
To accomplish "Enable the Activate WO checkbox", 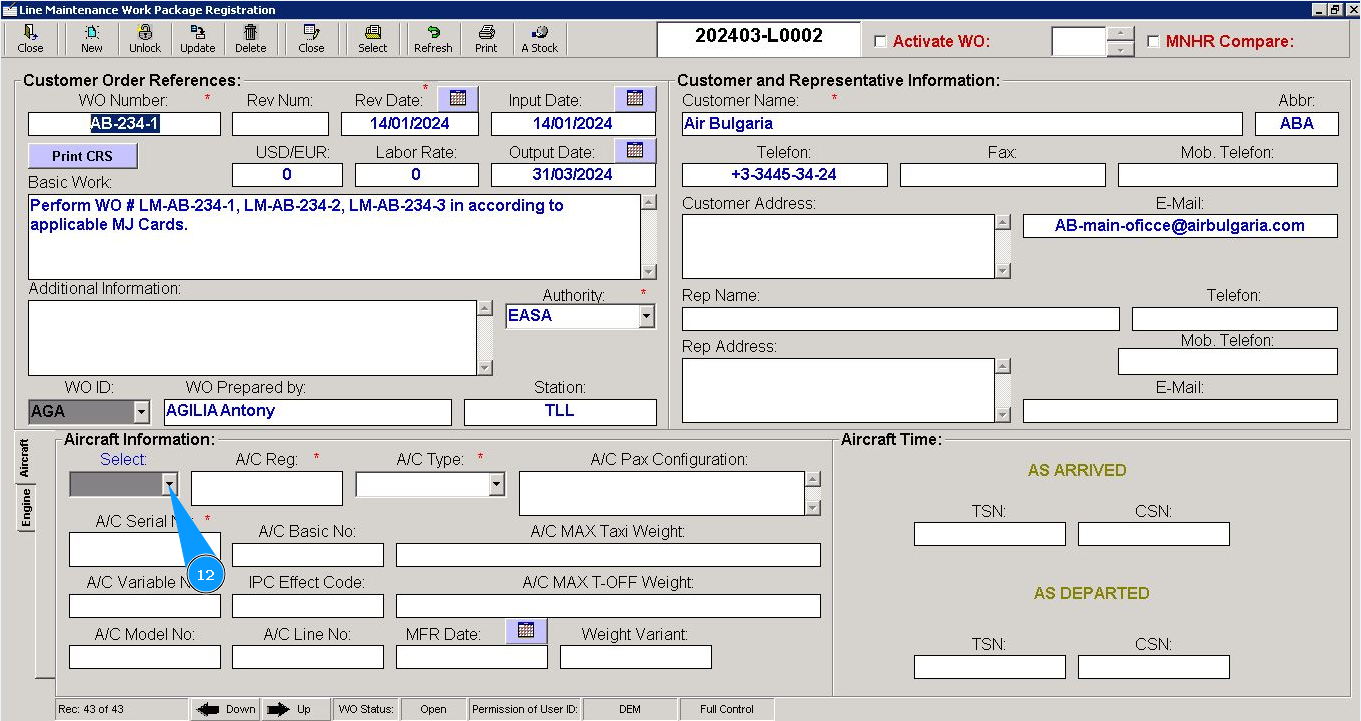I will point(880,42).
